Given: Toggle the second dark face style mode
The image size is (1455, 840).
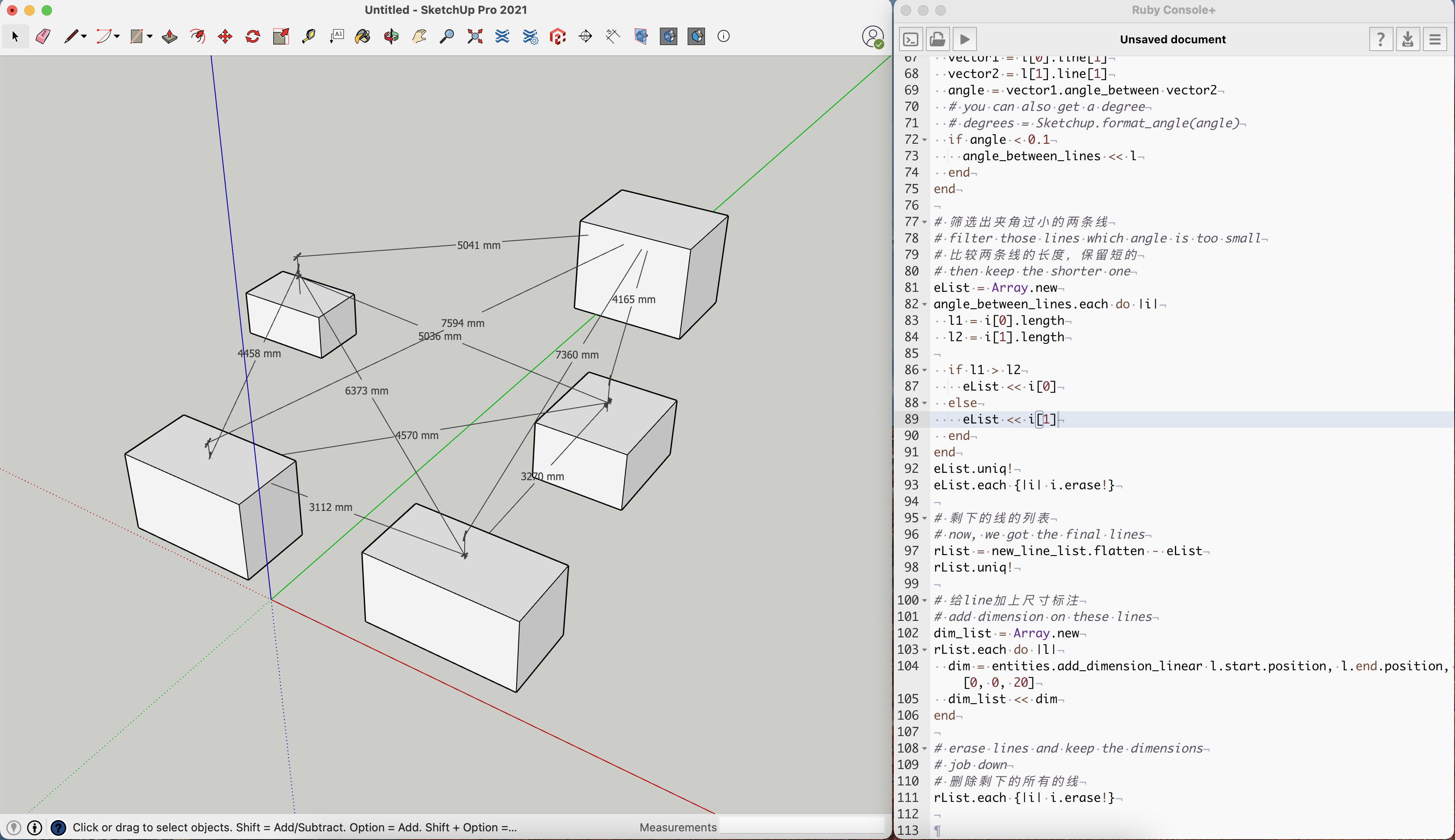Looking at the screenshot, I should click(x=696, y=36).
